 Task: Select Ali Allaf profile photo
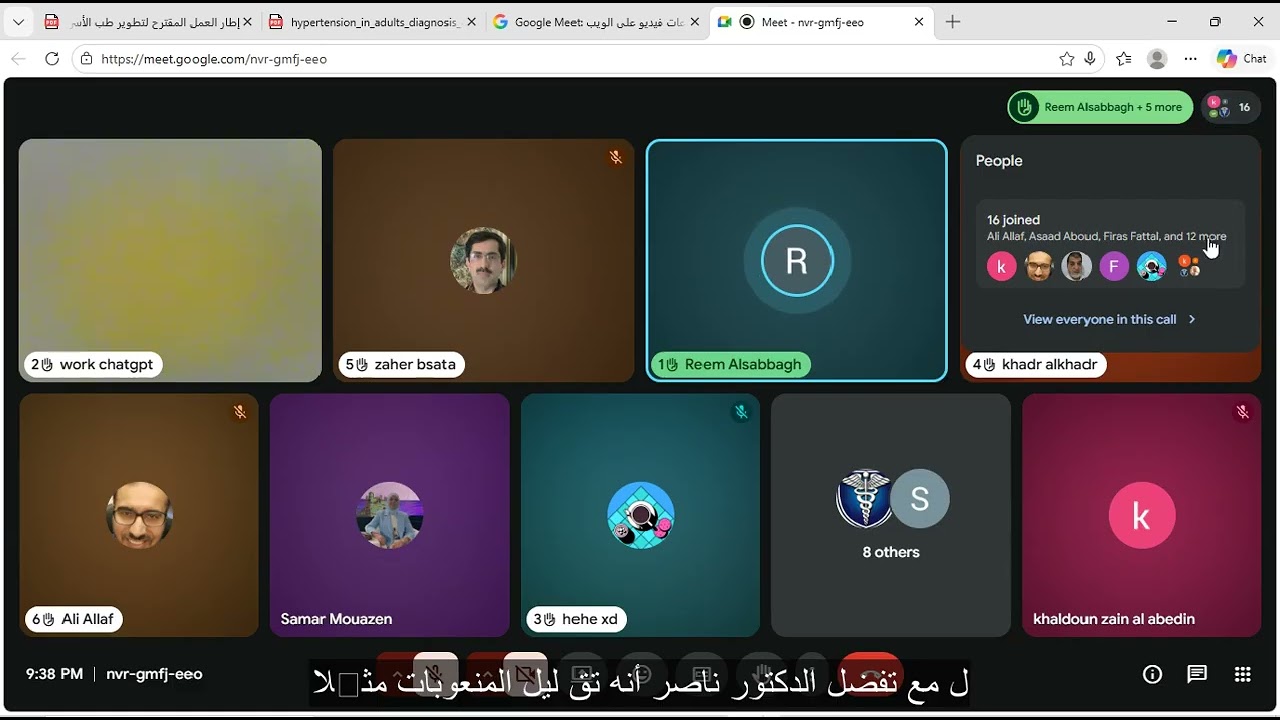[139, 515]
